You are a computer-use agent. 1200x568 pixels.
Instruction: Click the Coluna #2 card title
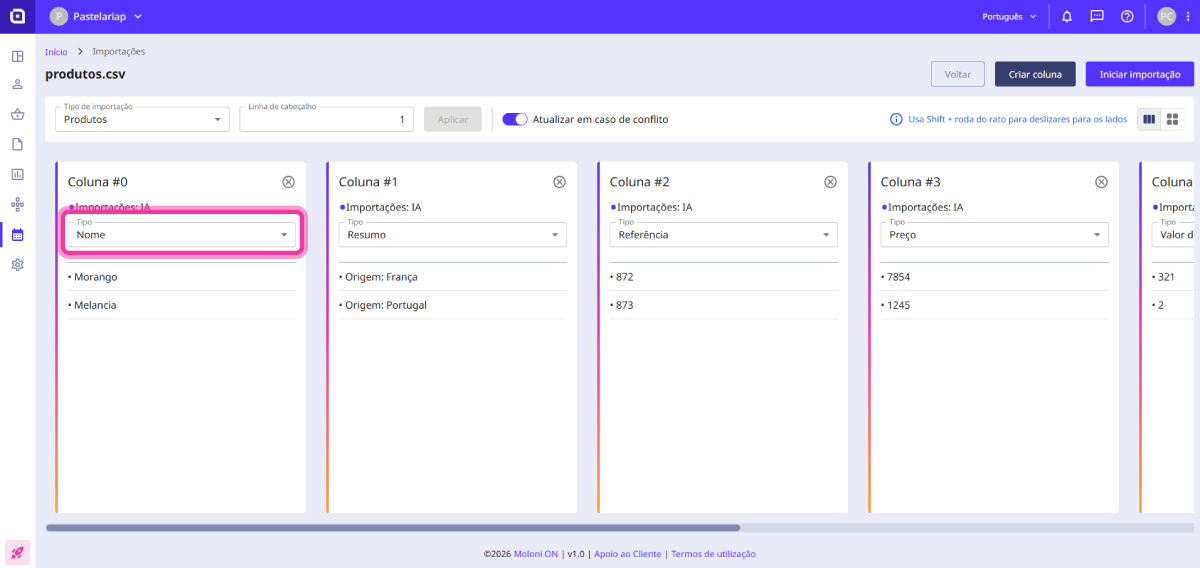click(x=640, y=182)
